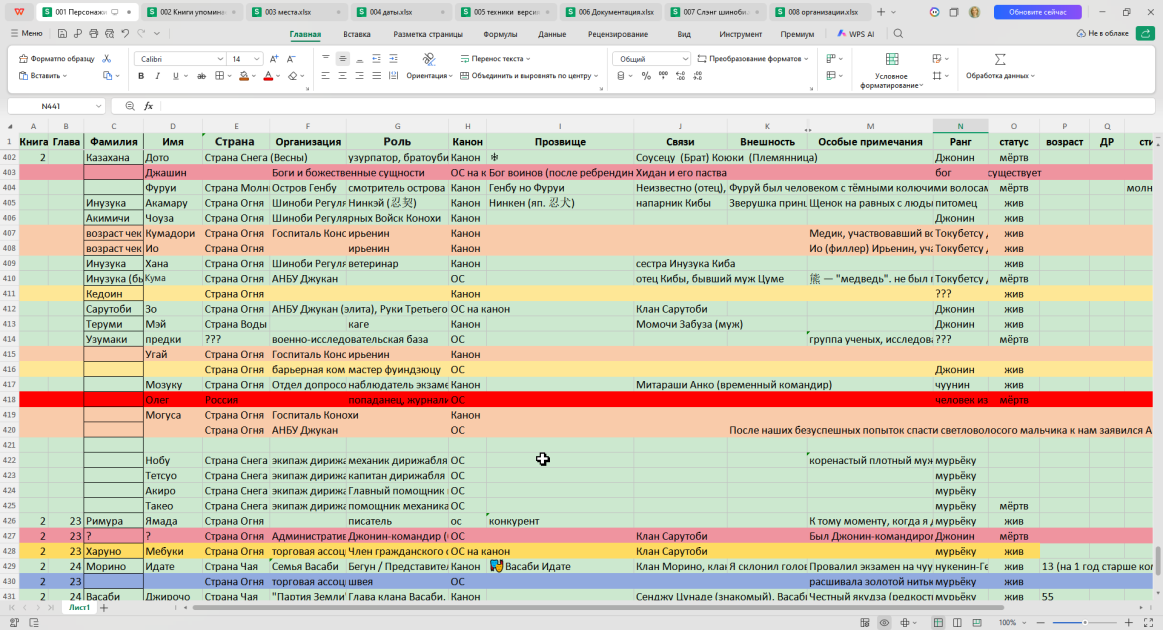Align cell text right

tap(359, 76)
